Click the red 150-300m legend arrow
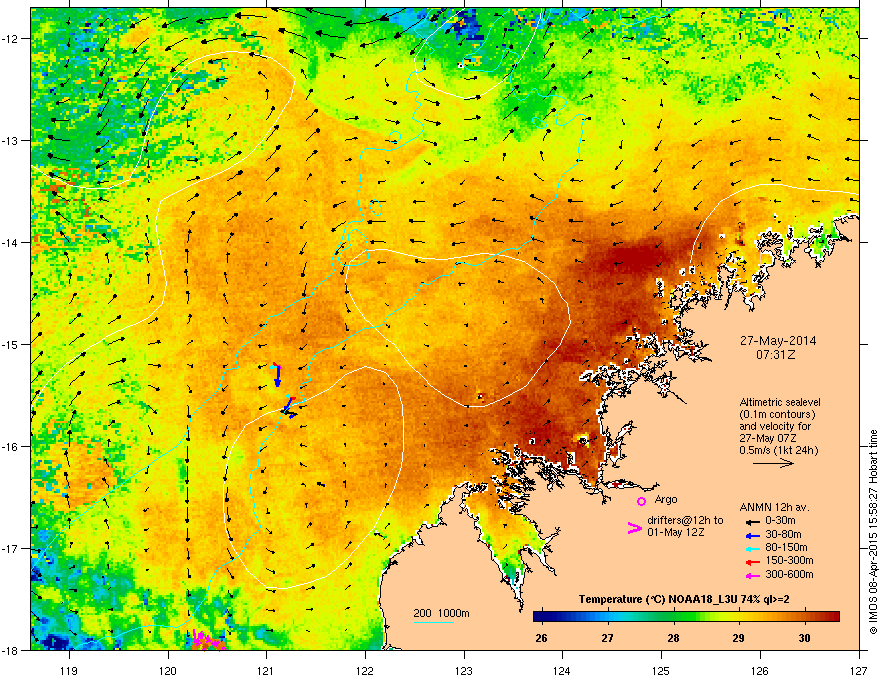Viewport: 880px width, 680px height. 753,562
